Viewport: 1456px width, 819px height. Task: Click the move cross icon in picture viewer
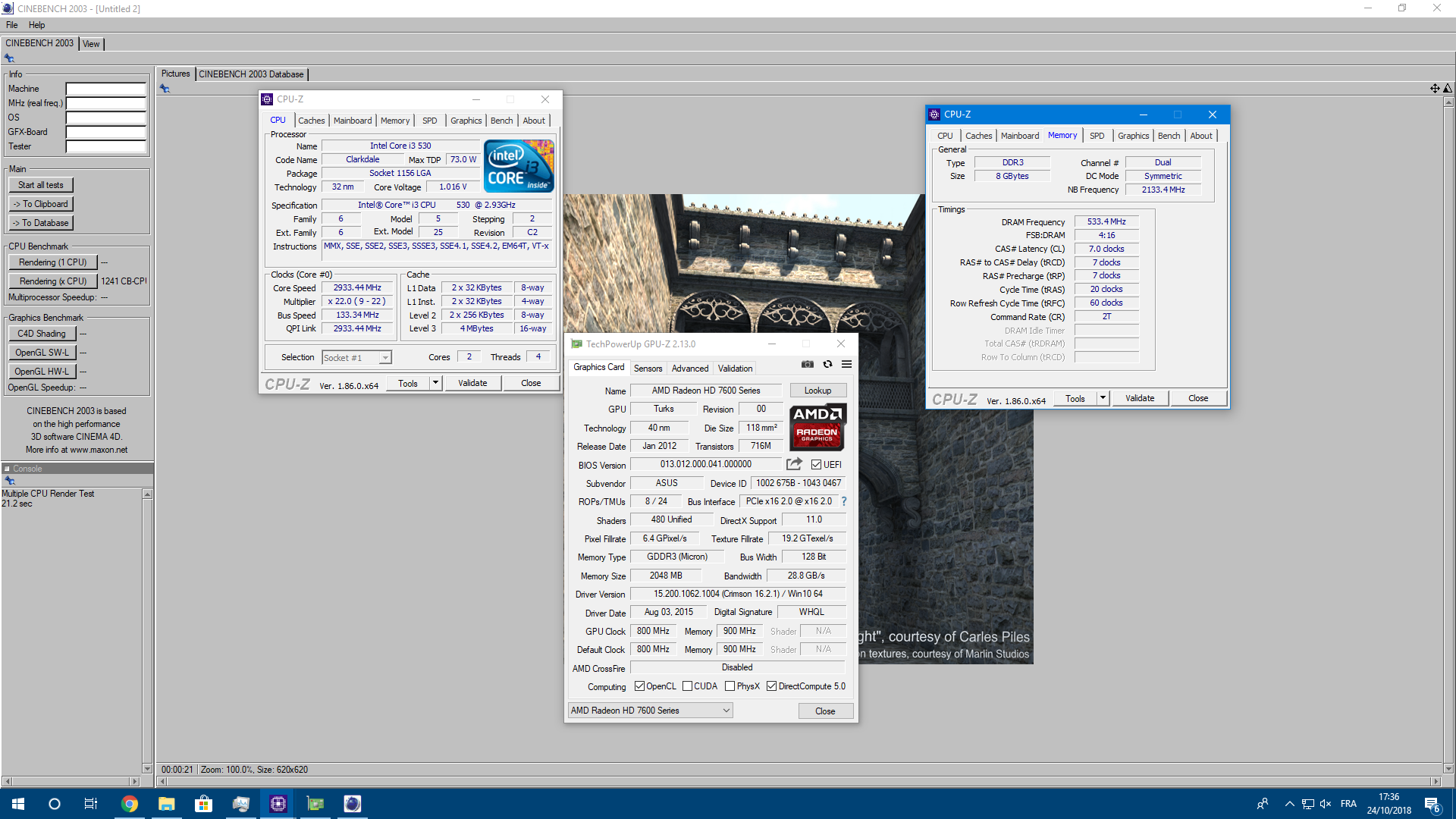1435,89
